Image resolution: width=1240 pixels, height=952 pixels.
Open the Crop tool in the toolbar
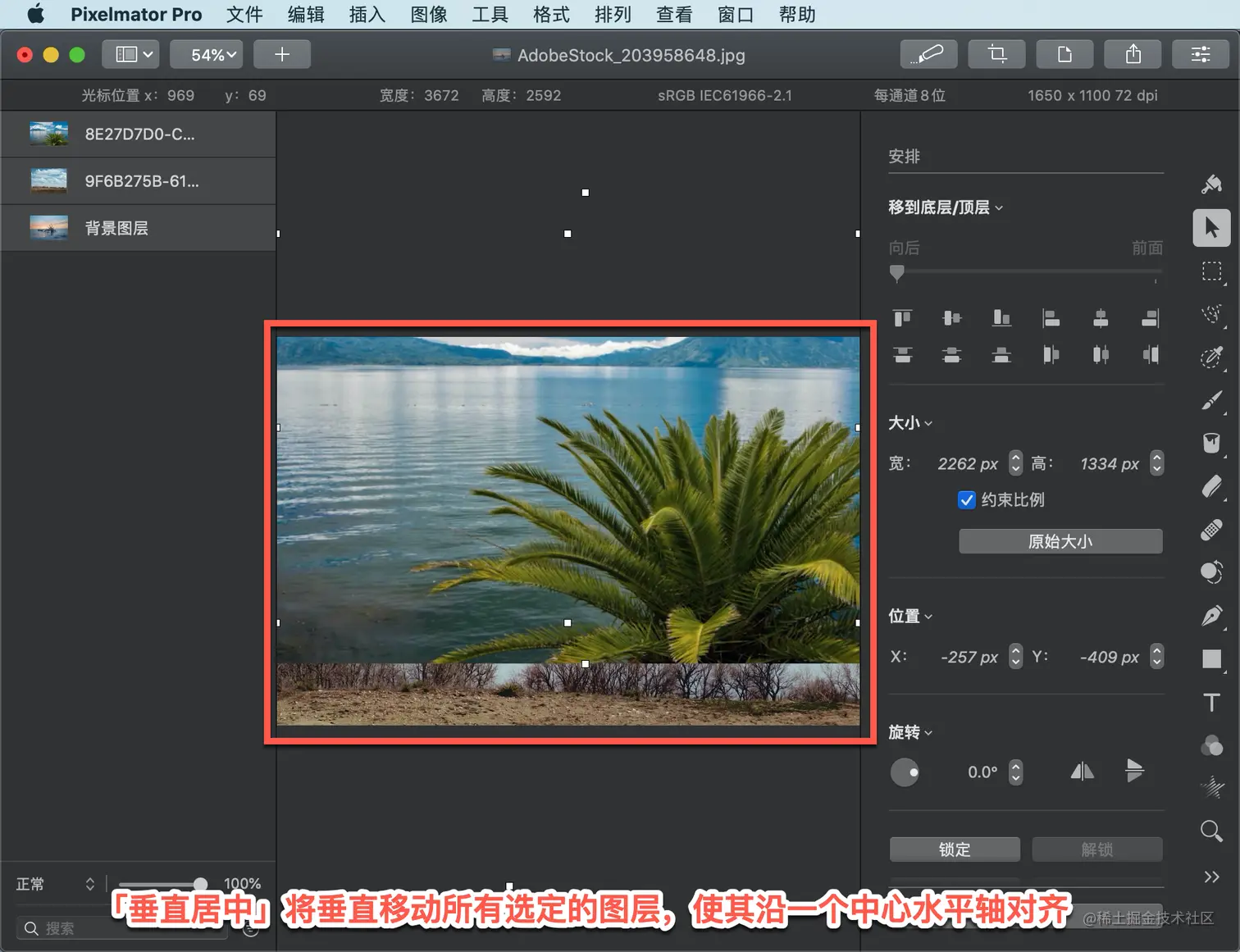pos(997,54)
